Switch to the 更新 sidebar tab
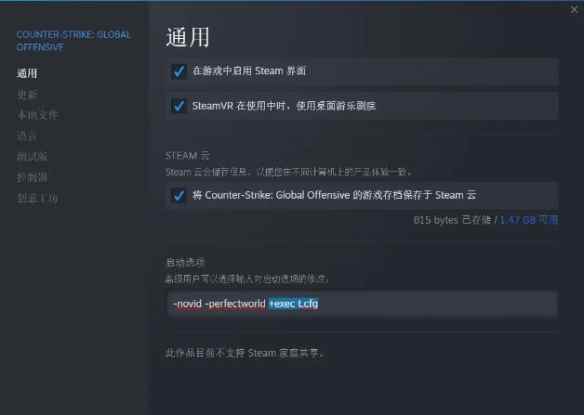Screen dimensions: 584x415 coord(27,94)
